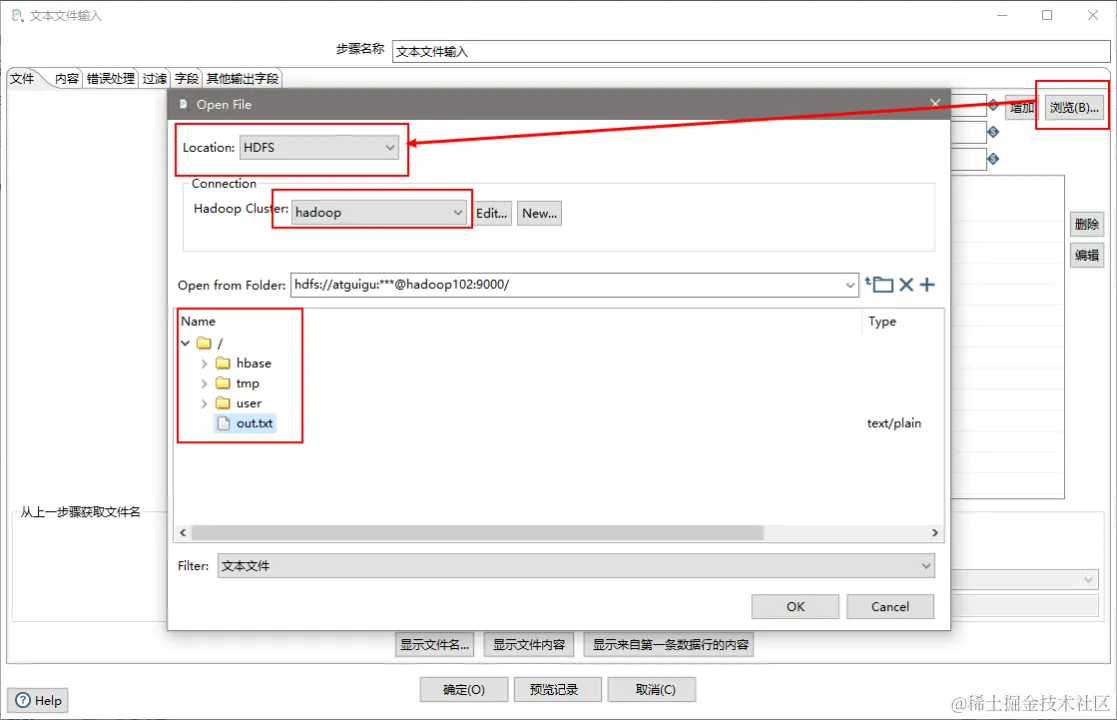This screenshot has width=1117, height=720.
Task: Click the 确定(O) button
Action: click(x=464, y=689)
